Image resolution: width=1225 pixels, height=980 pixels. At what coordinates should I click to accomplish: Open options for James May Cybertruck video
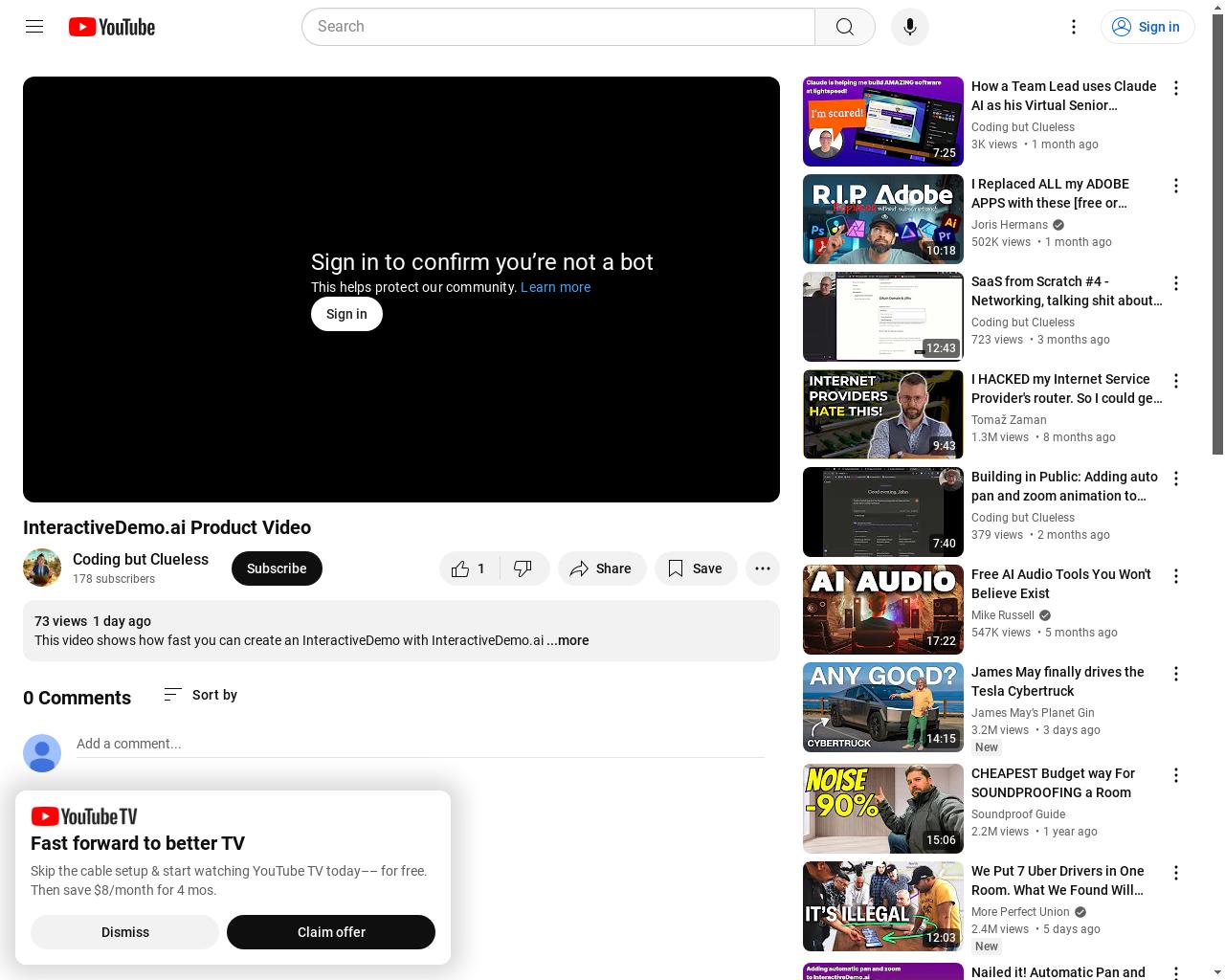click(1176, 674)
